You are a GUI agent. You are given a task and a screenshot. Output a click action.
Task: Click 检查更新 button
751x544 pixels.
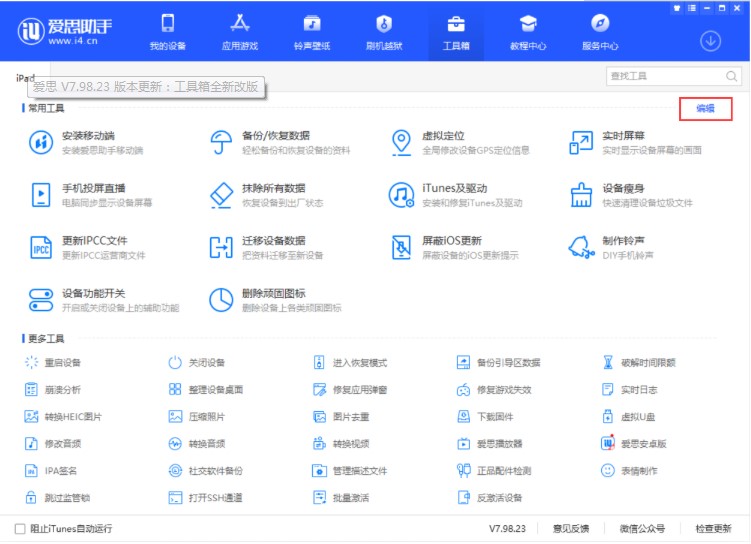tap(713, 528)
